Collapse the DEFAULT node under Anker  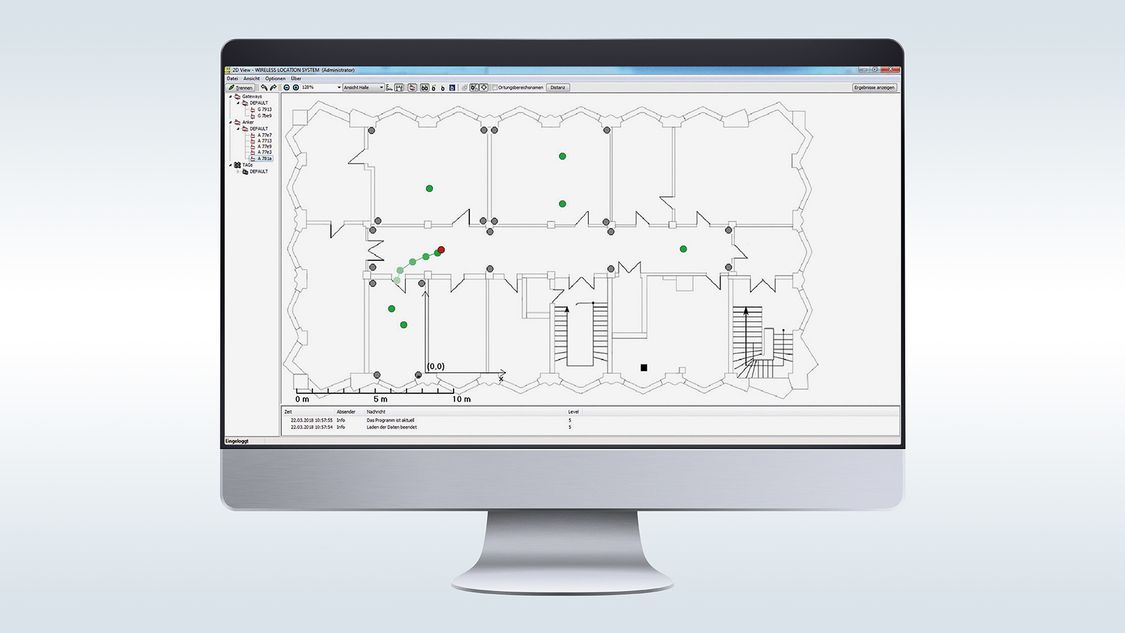[x=238, y=128]
